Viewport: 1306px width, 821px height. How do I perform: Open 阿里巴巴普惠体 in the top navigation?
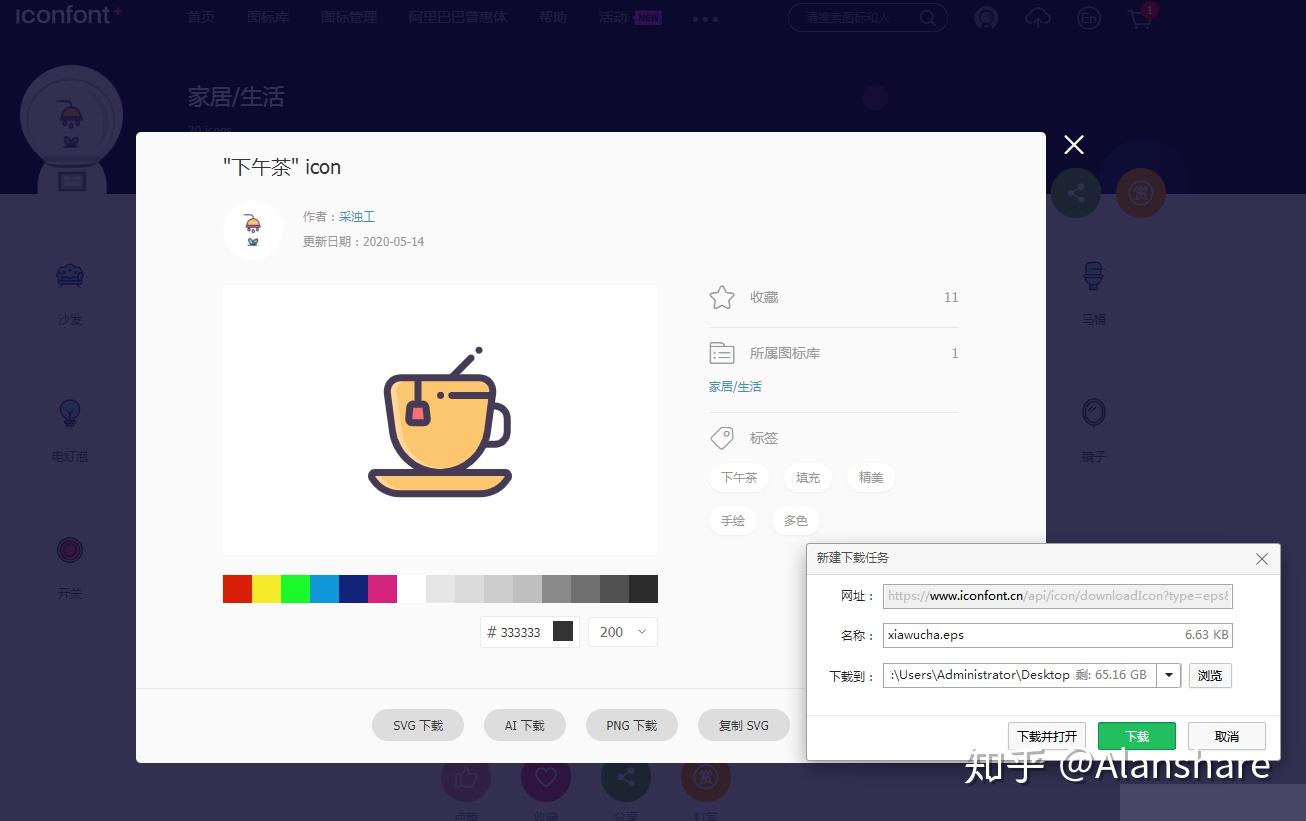click(458, 18)
